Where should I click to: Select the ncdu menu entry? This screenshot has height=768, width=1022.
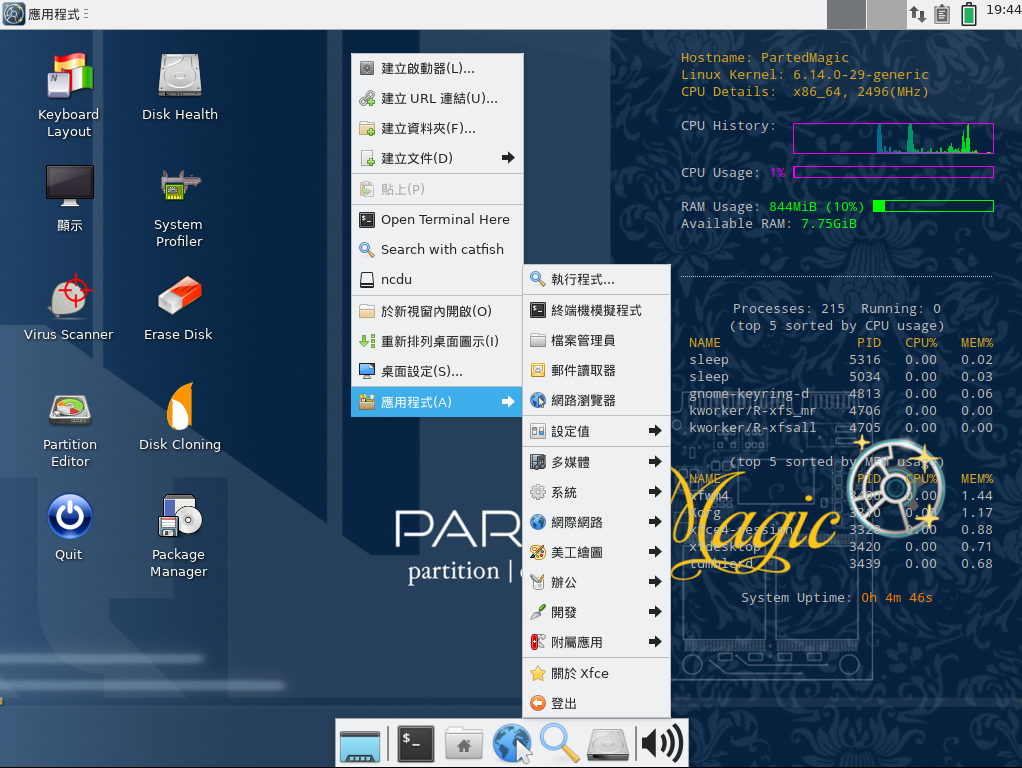point(437,280)
